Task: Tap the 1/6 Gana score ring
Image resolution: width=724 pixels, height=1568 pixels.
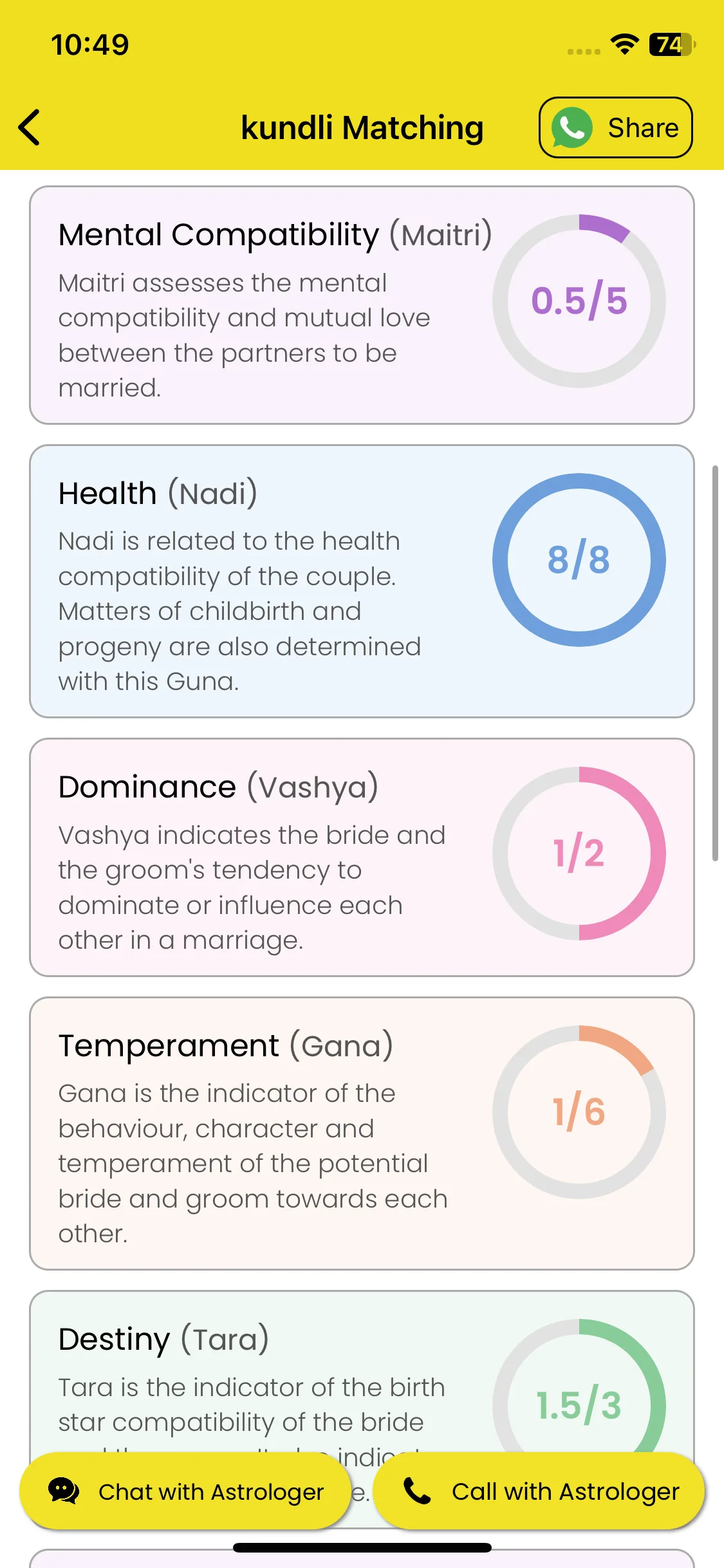Action: 579,1112
